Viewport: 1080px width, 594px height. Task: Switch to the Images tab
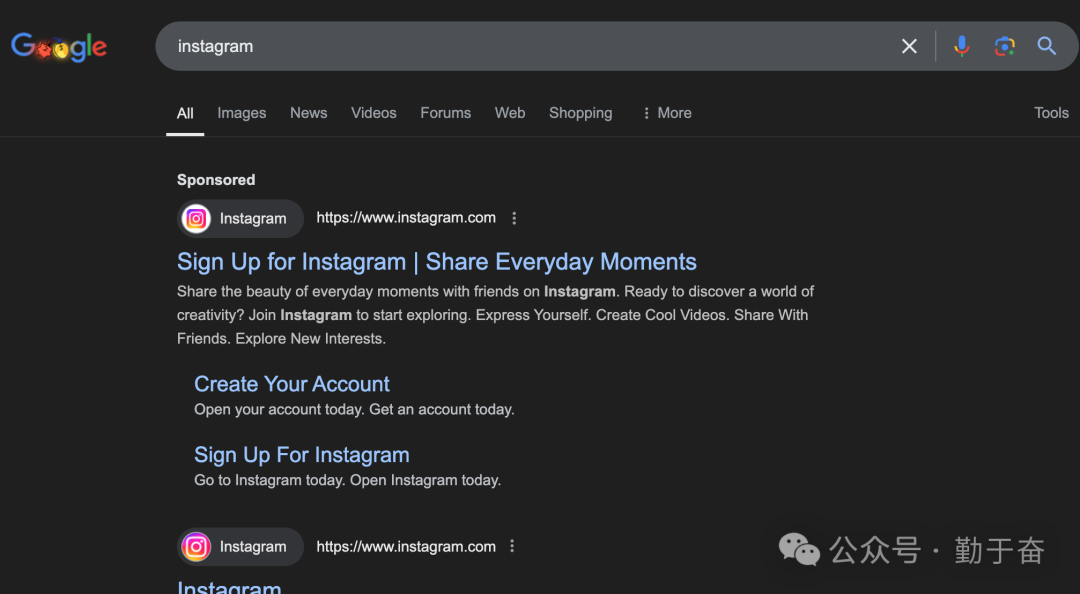pos(242,113)
